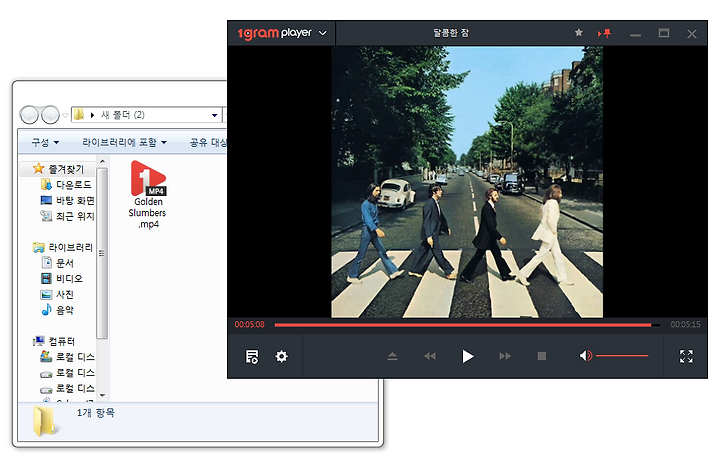Toggle the always-on-top pin icon

point(604,33)
